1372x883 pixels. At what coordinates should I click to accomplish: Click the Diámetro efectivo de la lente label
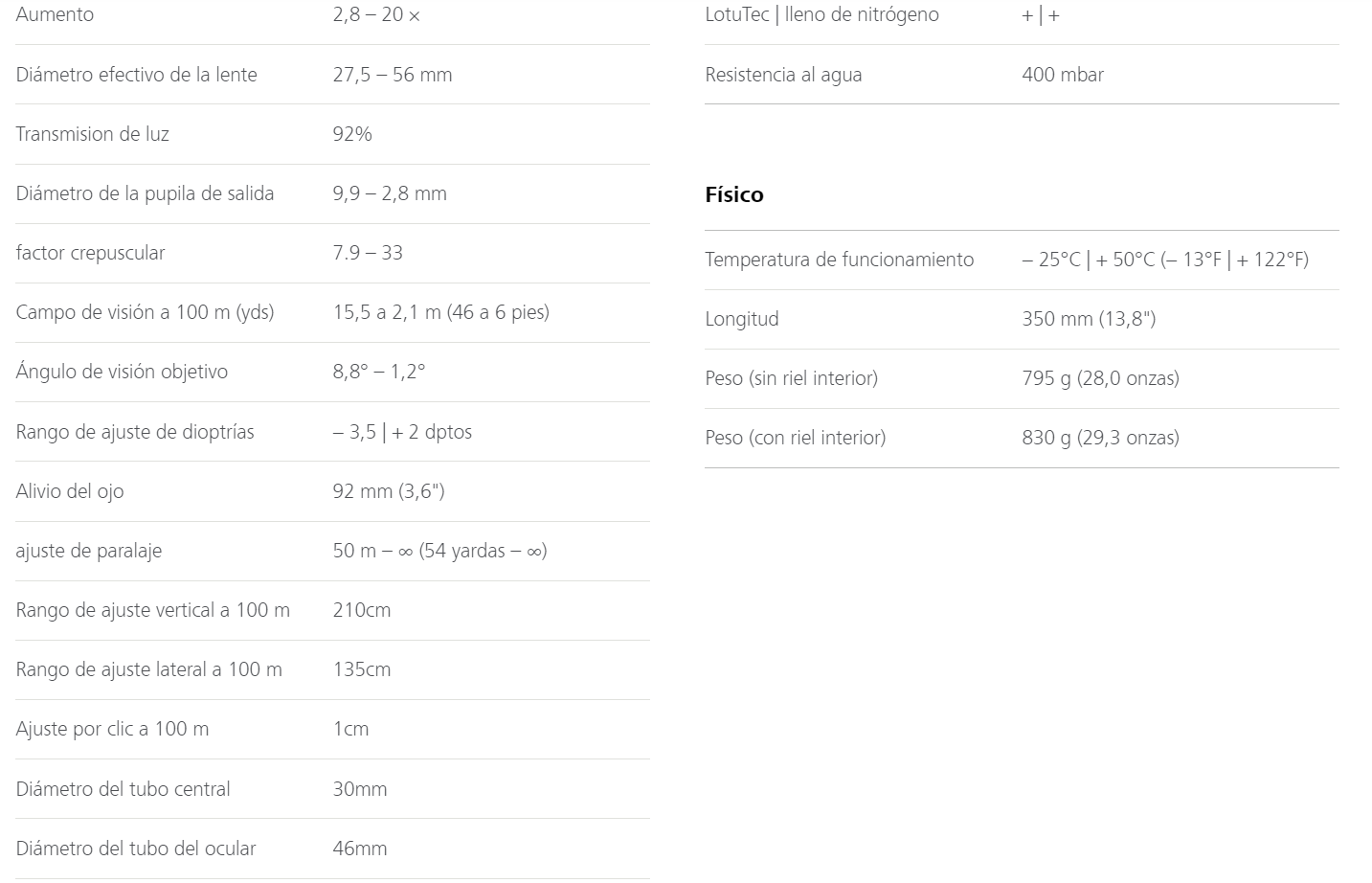click(137, 75)
